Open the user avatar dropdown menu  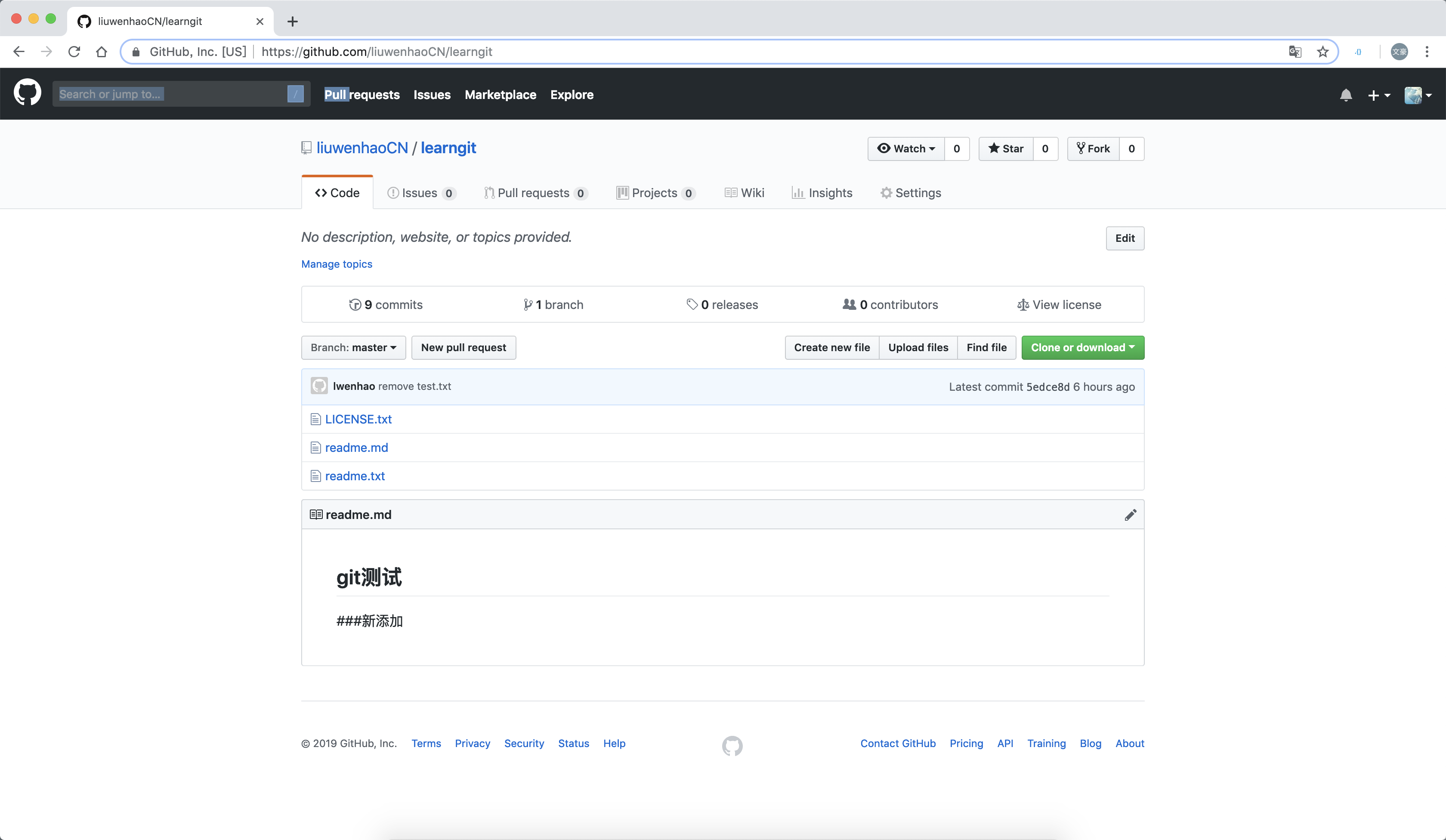coord(1418,95)
